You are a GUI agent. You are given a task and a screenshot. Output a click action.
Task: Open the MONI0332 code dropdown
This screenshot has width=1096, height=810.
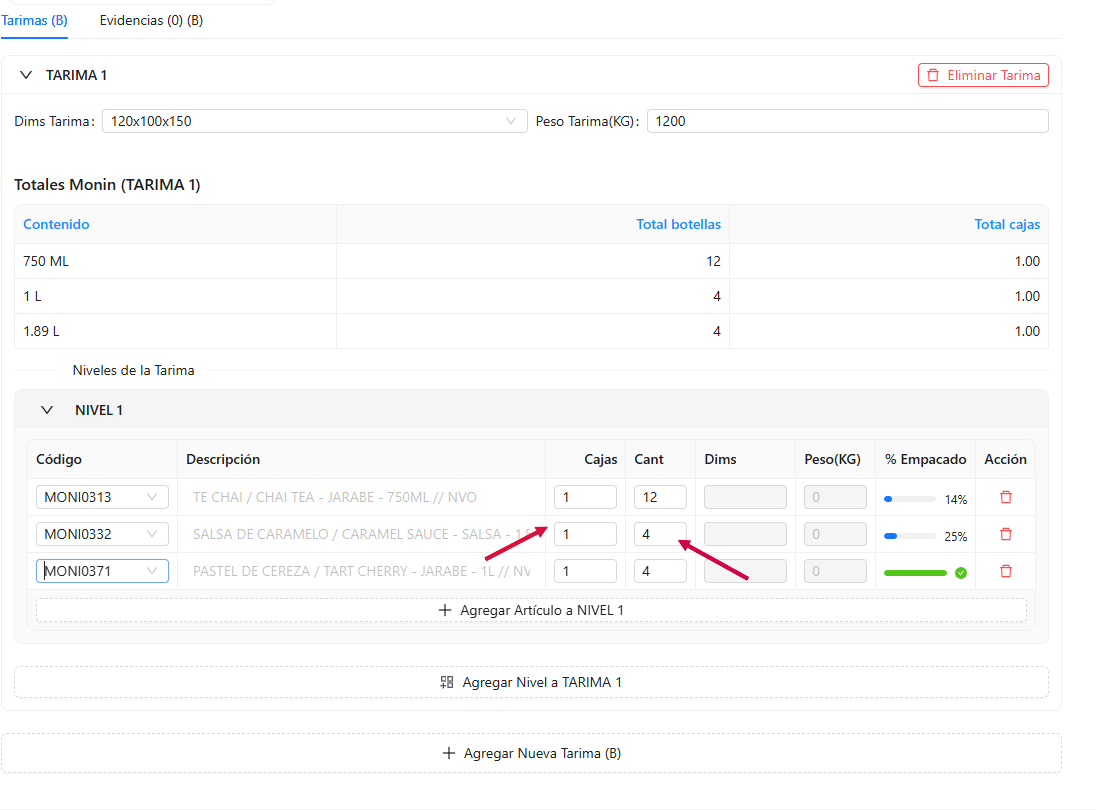click(x=102, y=534)
